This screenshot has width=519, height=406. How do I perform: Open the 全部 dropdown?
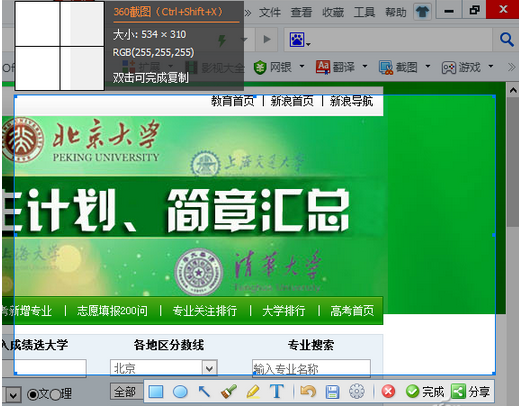(126, 391)
